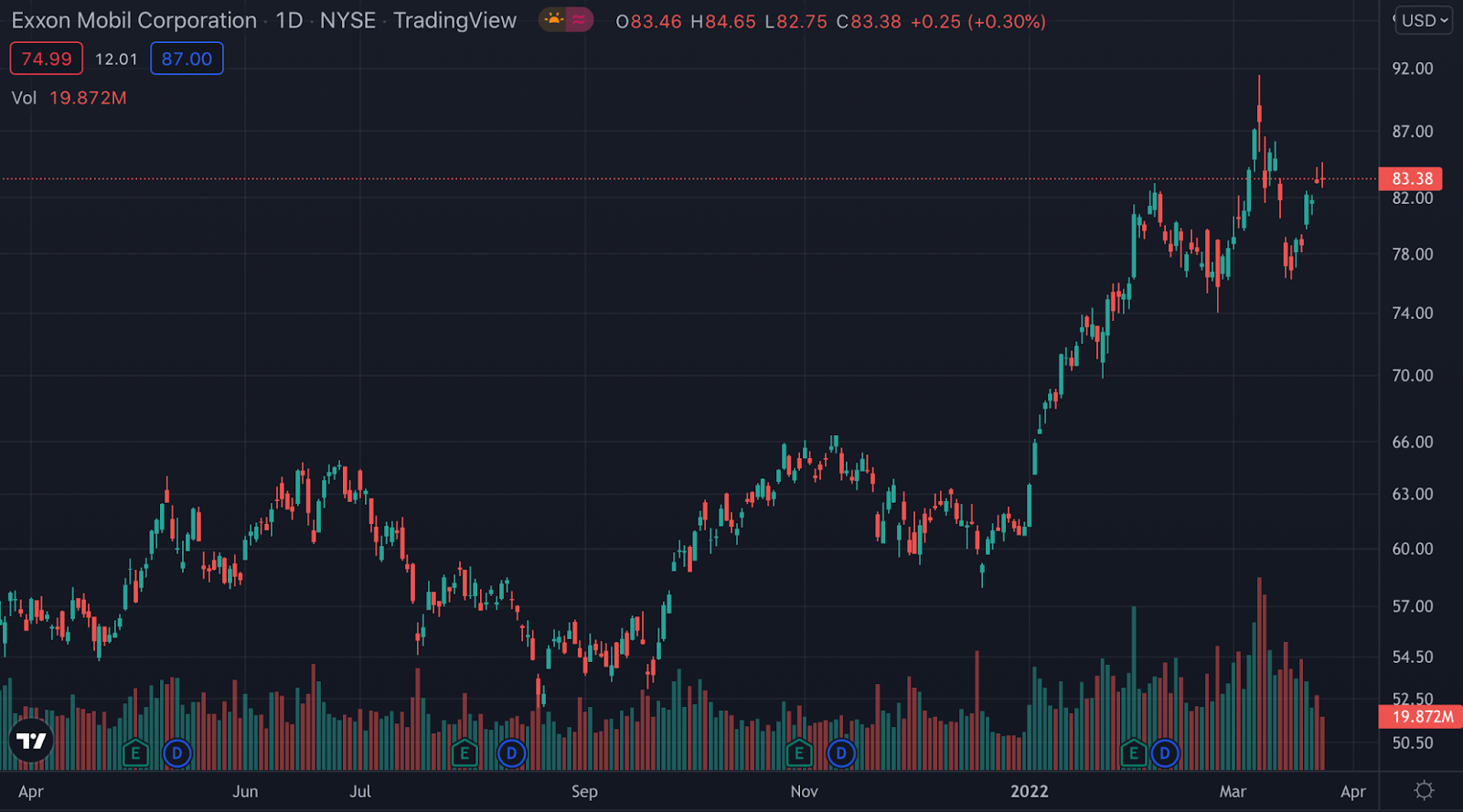Open the dividend D marker near August

[x=511, y=753]
